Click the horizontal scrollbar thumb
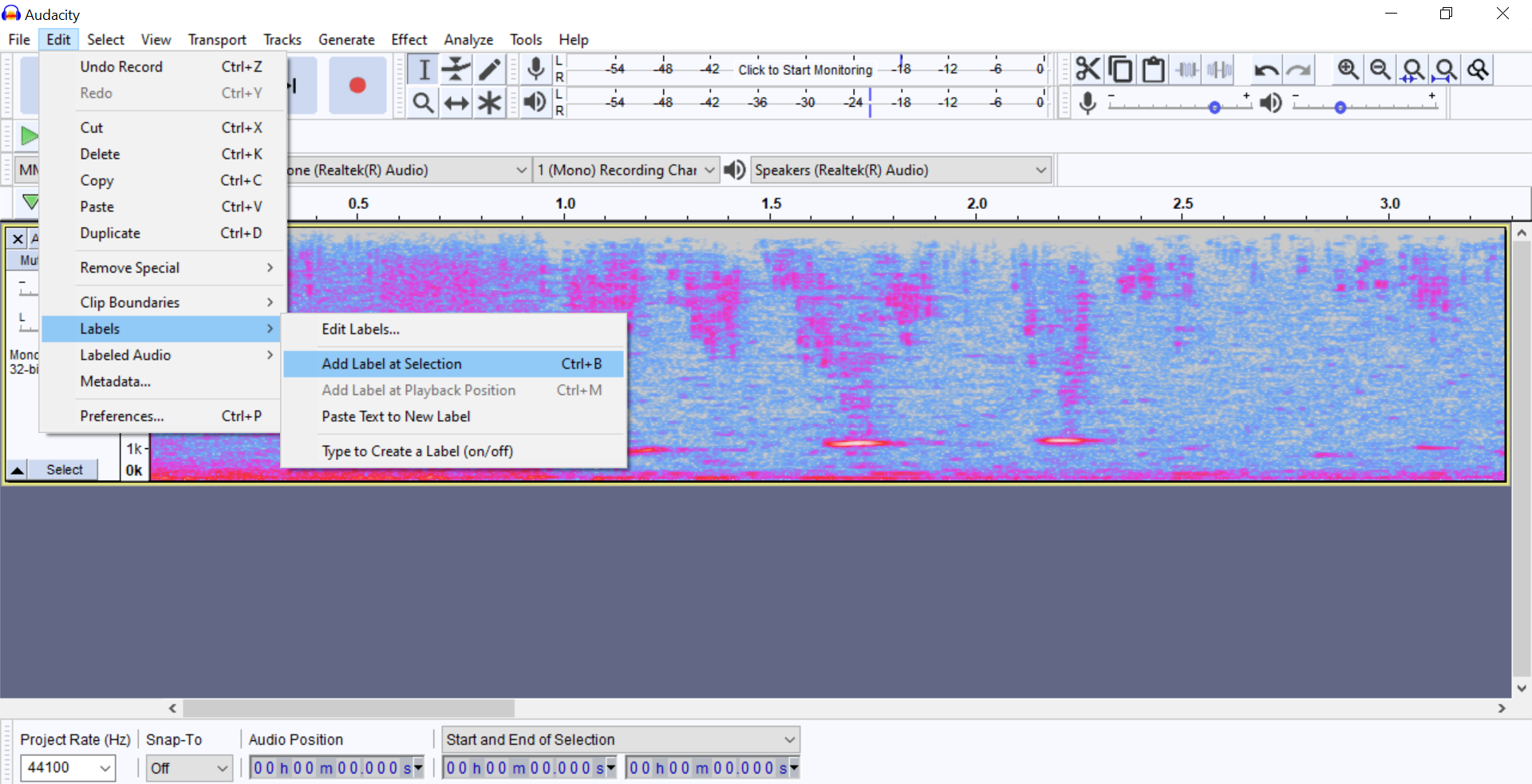 [x=349, y=708]
